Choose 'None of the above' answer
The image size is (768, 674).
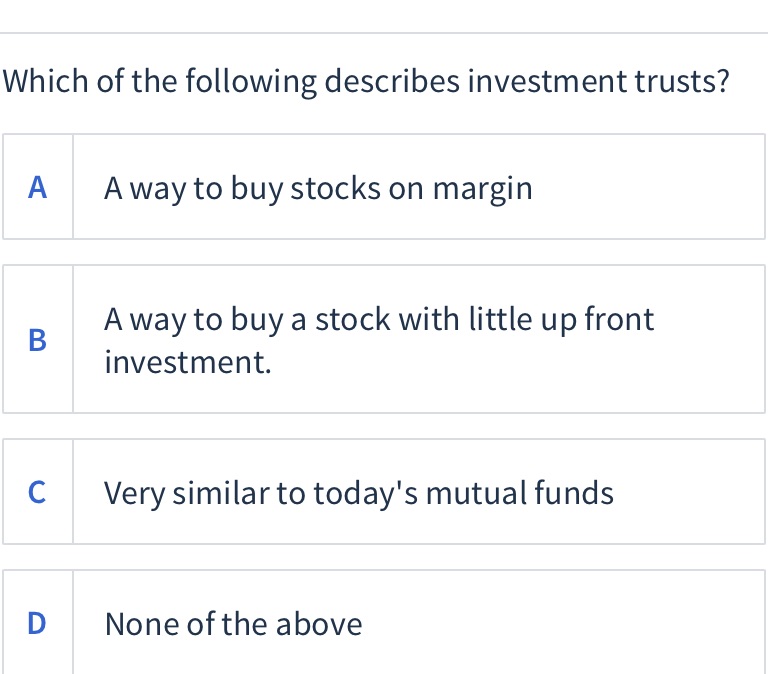click(x=233, y=624)
